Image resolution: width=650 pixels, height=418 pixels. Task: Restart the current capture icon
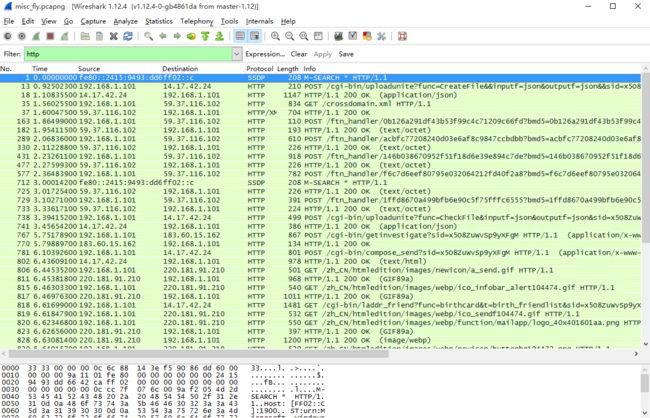click(64, 36)
